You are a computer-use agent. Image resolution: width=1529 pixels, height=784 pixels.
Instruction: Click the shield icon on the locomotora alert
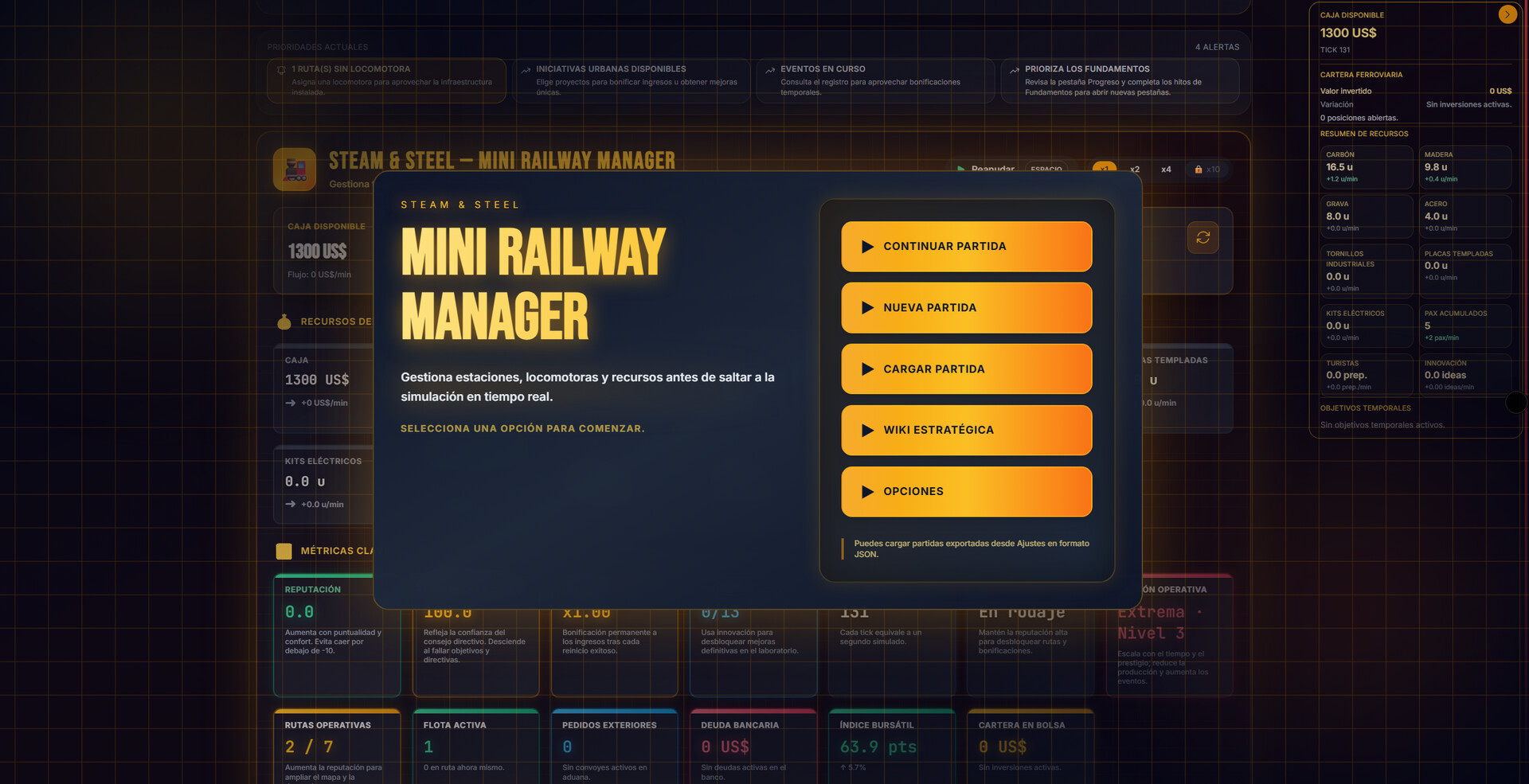pyautogui.click(x=281, y=70)
